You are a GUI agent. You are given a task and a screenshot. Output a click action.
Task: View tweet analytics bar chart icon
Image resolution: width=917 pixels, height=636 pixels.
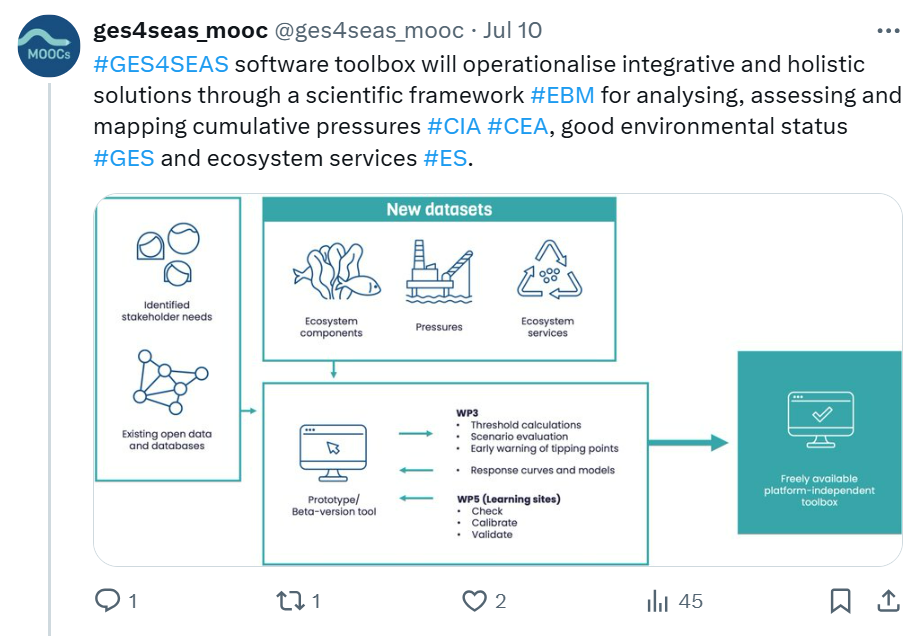658,601
